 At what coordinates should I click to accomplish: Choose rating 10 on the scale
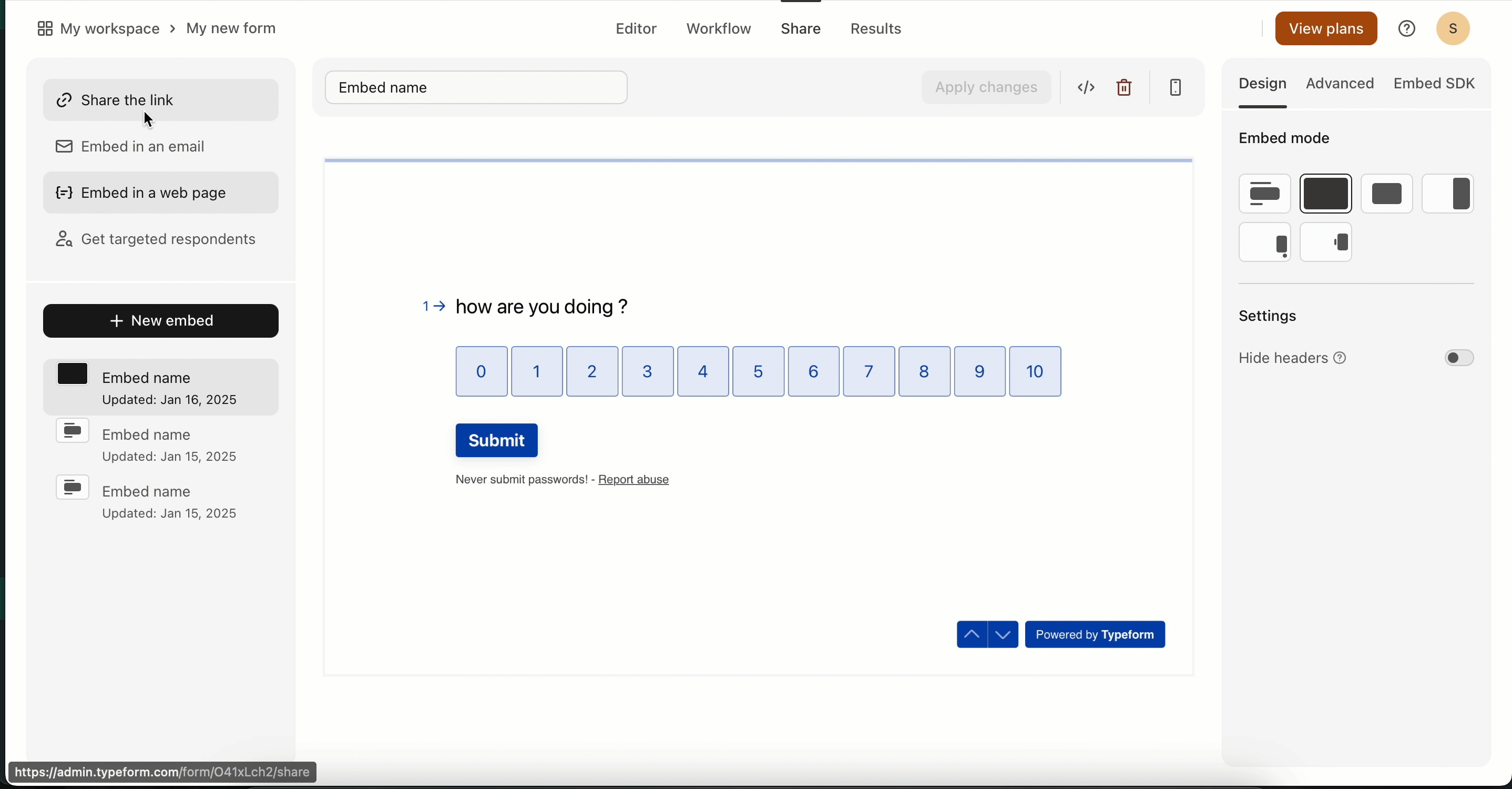pos(1035,371)
